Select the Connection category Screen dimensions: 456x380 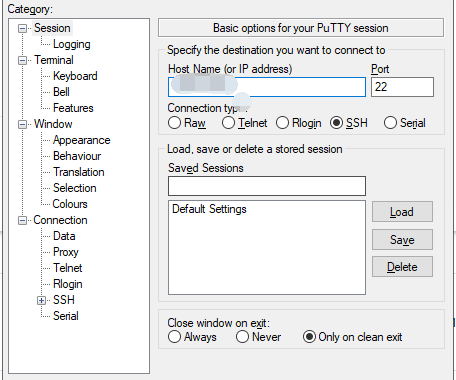coord(60,220)
